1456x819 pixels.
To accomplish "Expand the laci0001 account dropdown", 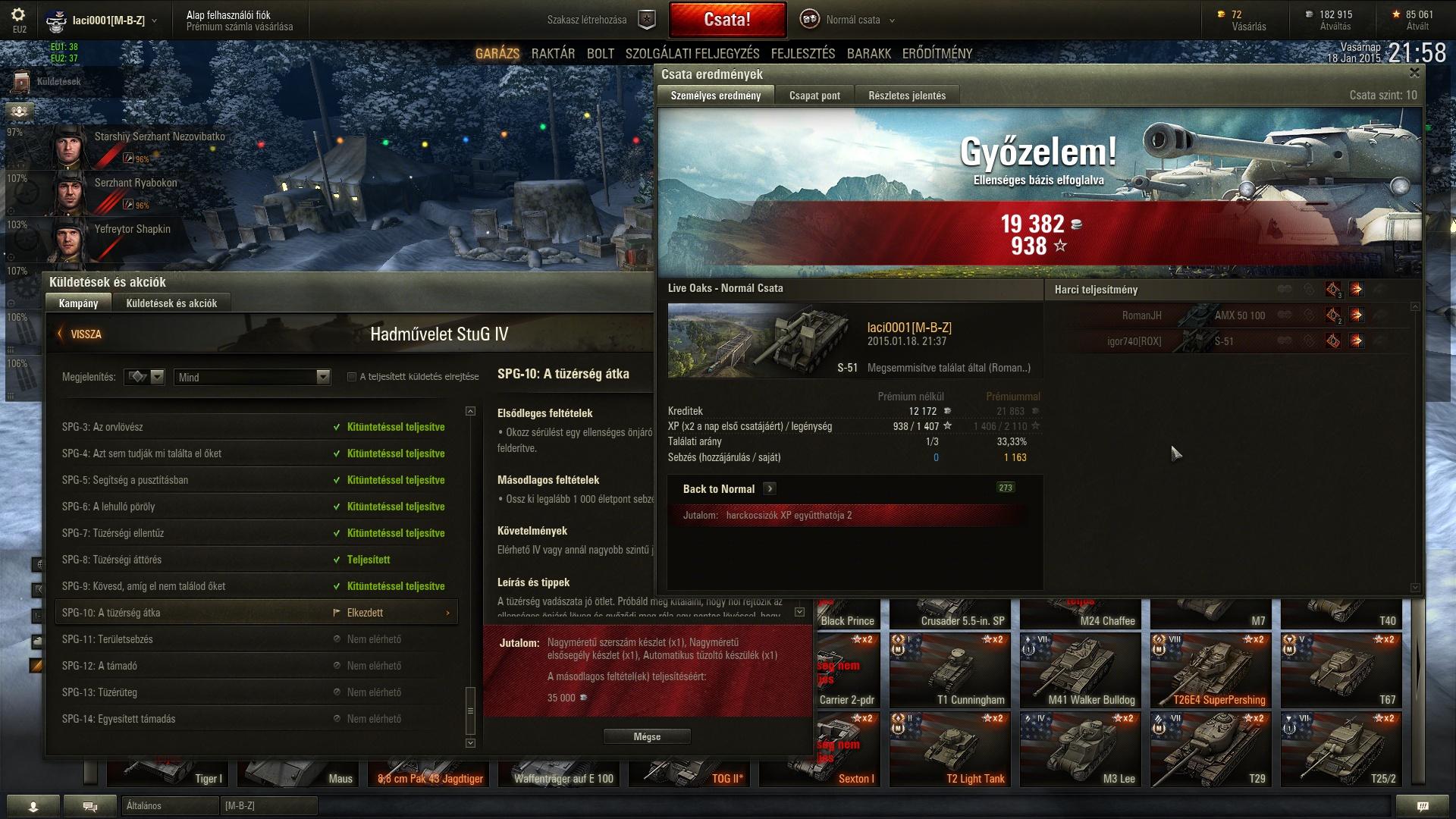I will pyautogui.click(x=154, y=20).
